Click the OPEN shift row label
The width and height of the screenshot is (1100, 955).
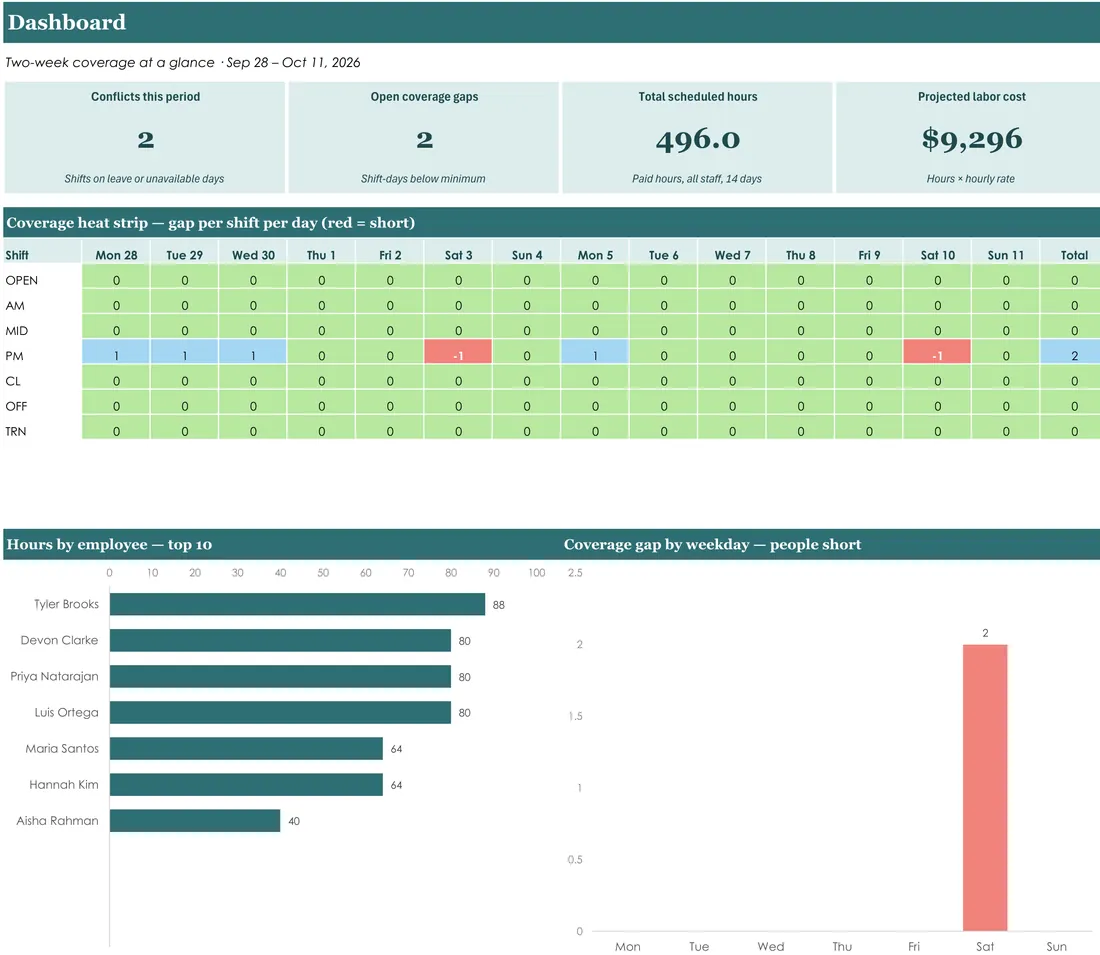(x=22, y=281)
